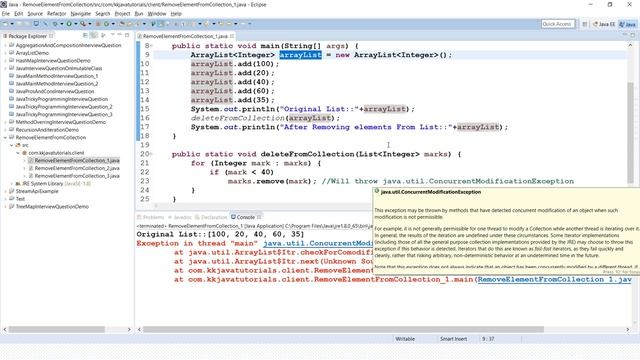Open the Edit menu
The height and width of the screenshot is (360, 640).
[19, 13]
